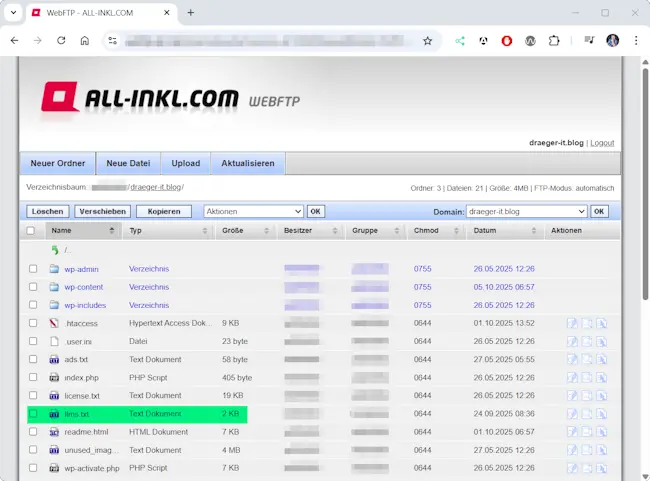The image size is (650, 481).
Task: Click the edit pencil icon for readme.html
Action: 572,432
